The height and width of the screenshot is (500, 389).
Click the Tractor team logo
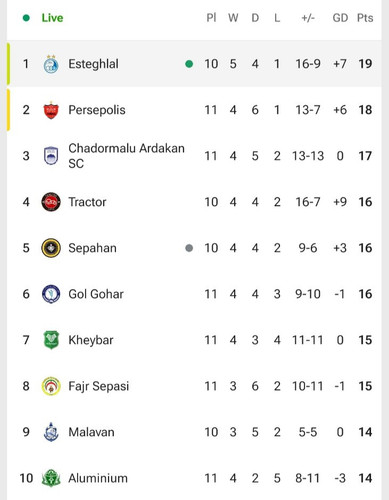click(x=51, y=202)
